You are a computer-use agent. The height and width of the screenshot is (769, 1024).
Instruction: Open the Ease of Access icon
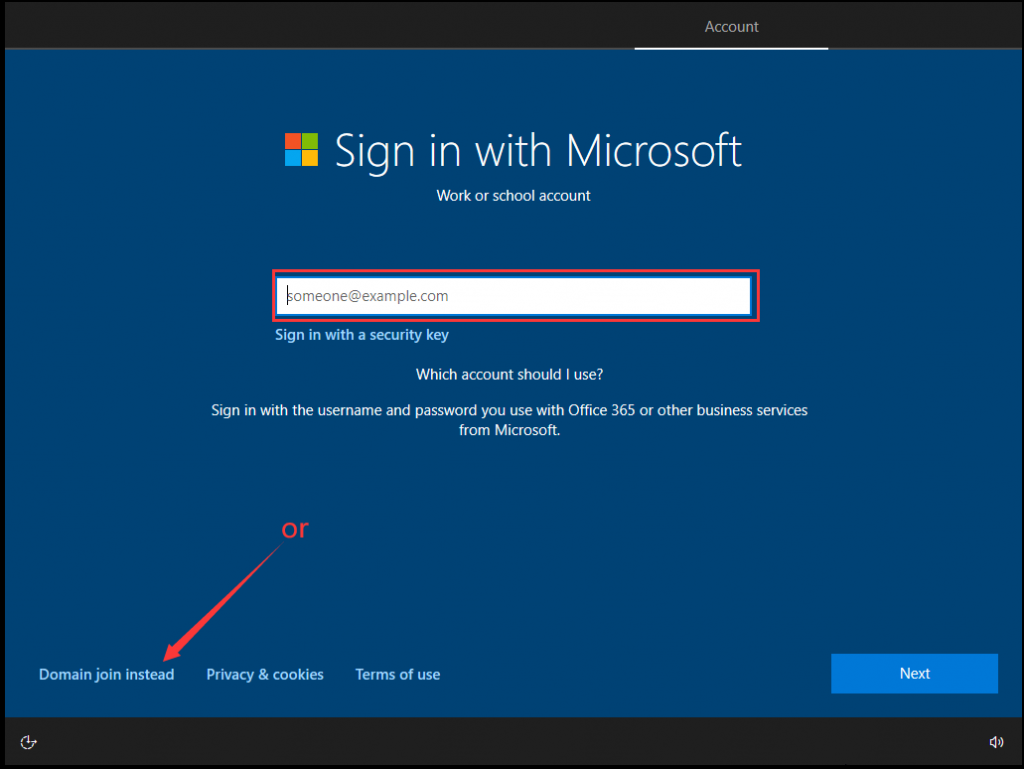[x=28, y=742]
